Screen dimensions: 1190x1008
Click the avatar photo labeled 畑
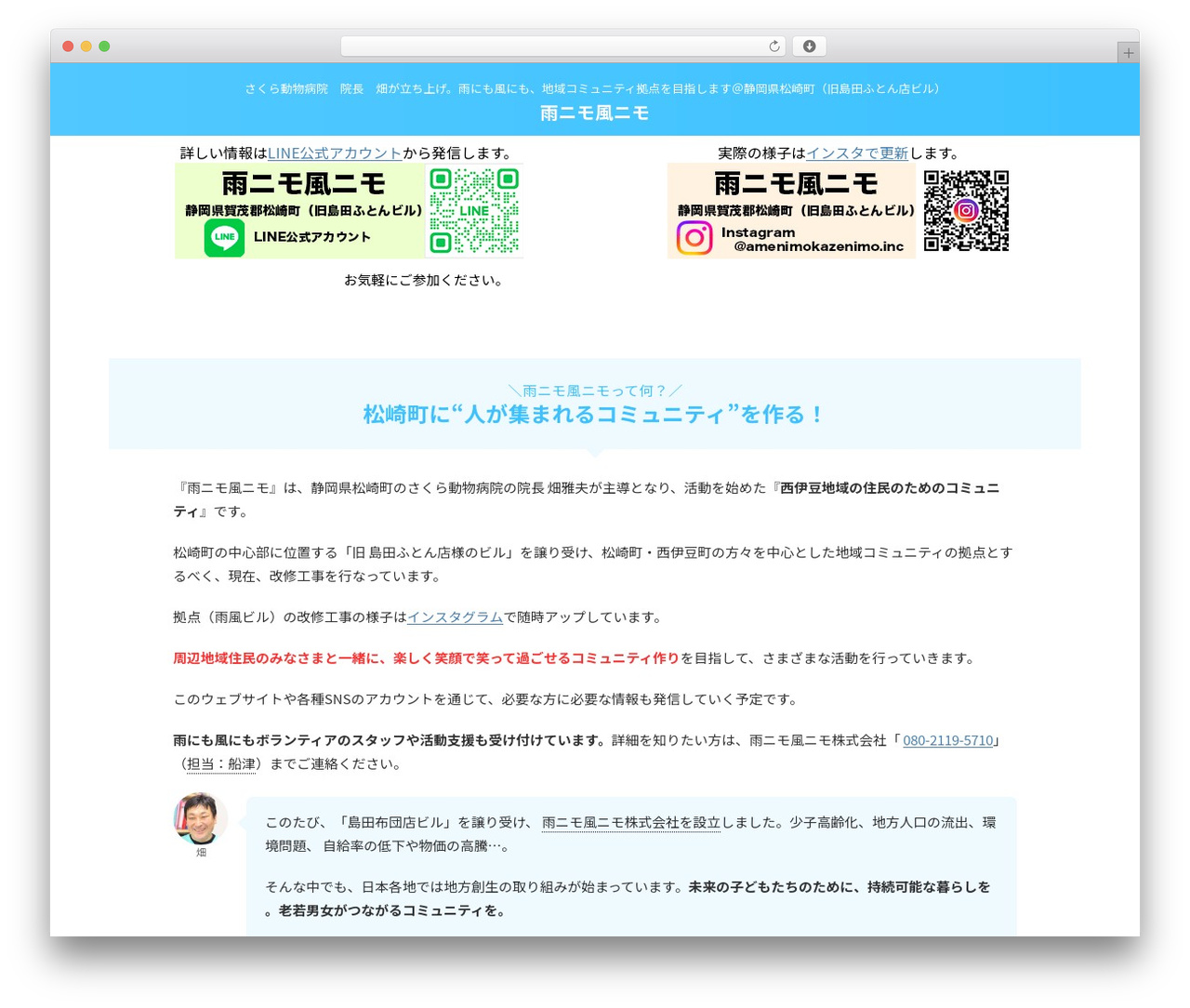point(201,818)
